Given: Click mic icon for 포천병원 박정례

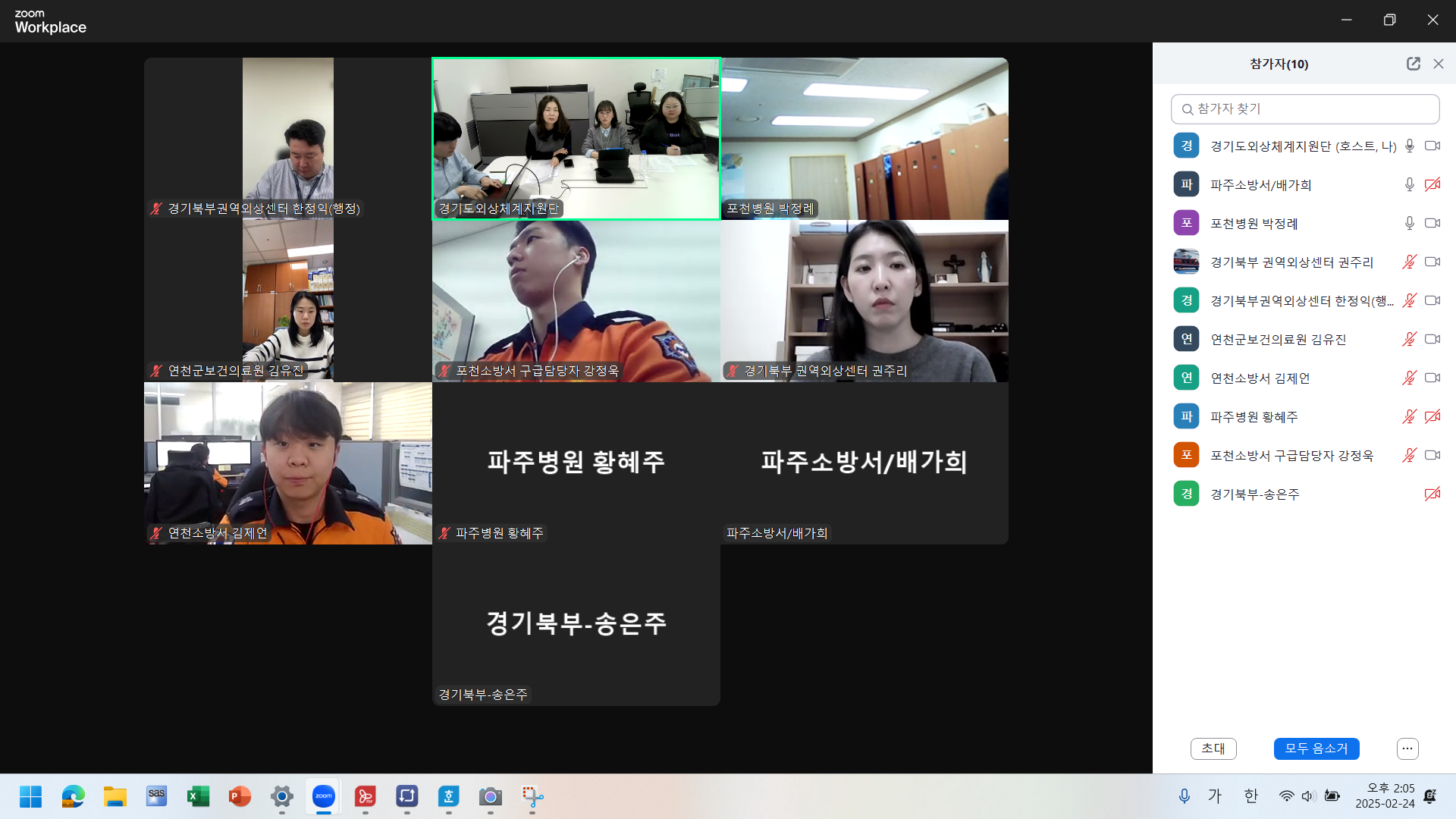Looking at the screenshot, I should pos(1409,223).
